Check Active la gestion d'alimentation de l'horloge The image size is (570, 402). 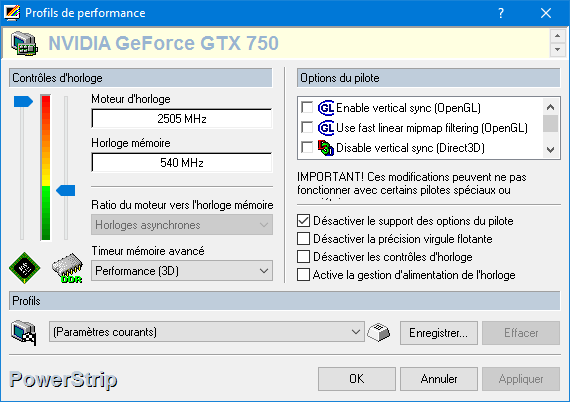coord(304,275)
